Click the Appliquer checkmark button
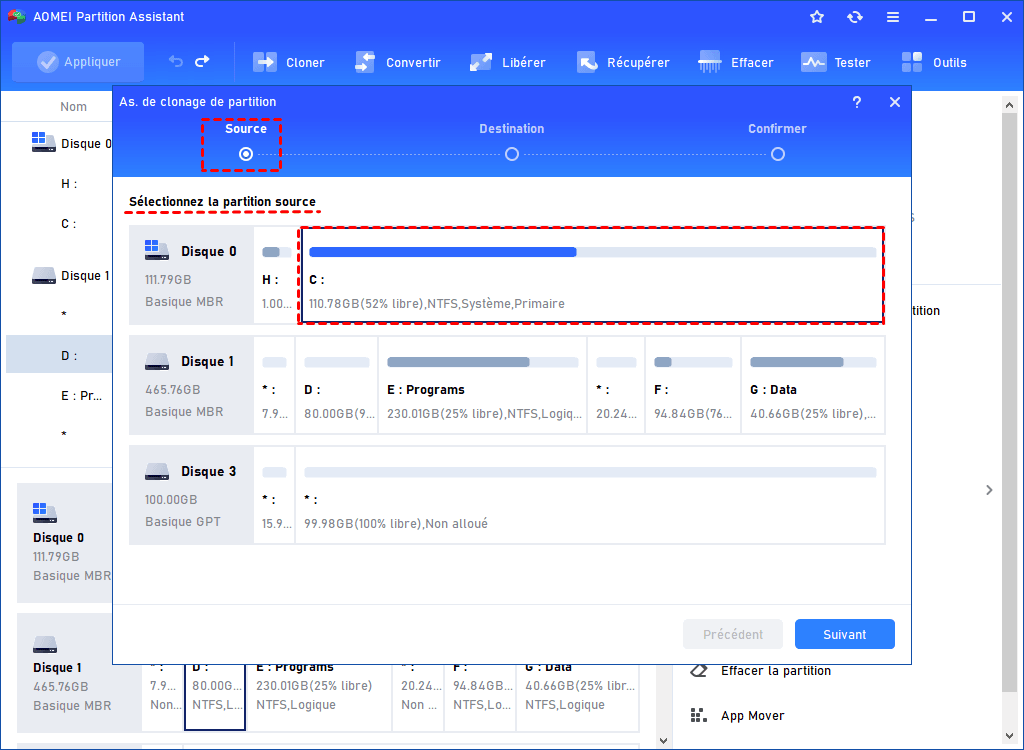The image size is (1024, 750). coord(78,62)
